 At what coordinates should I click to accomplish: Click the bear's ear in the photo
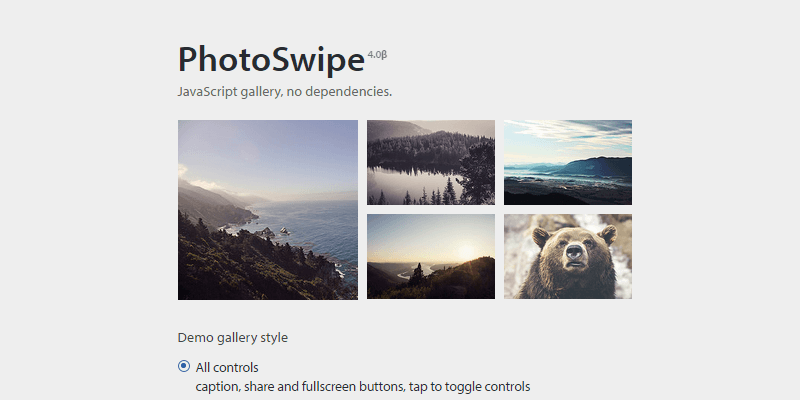tap(540, 237)
